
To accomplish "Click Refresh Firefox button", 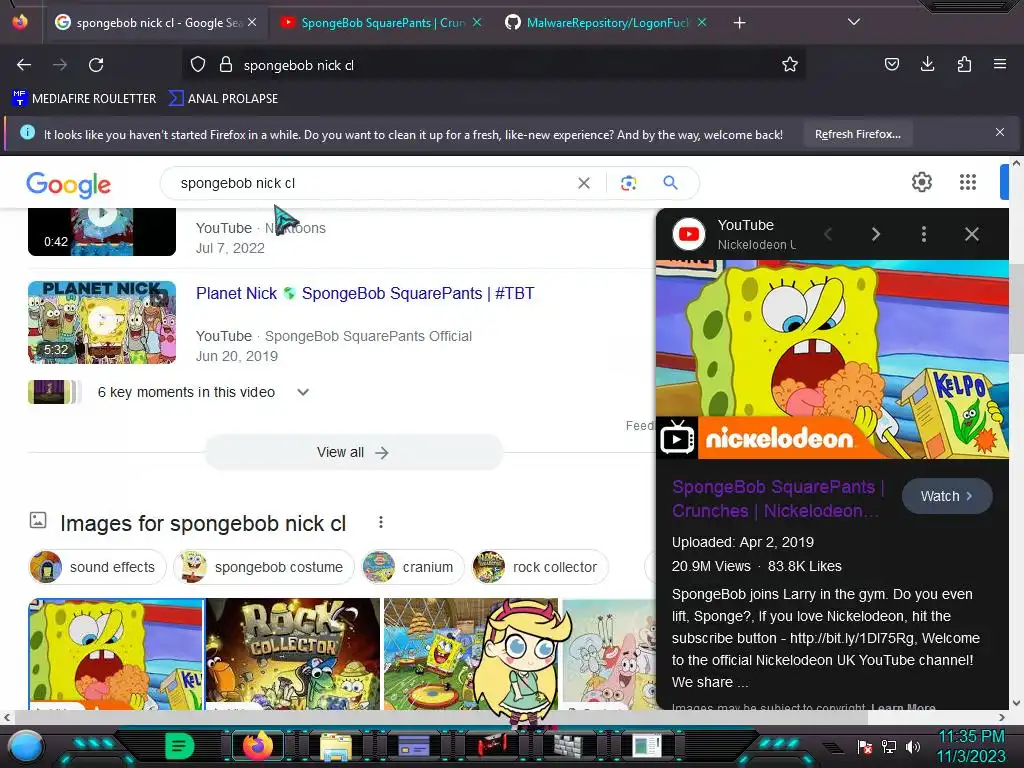I will click(x=857, y=135).
